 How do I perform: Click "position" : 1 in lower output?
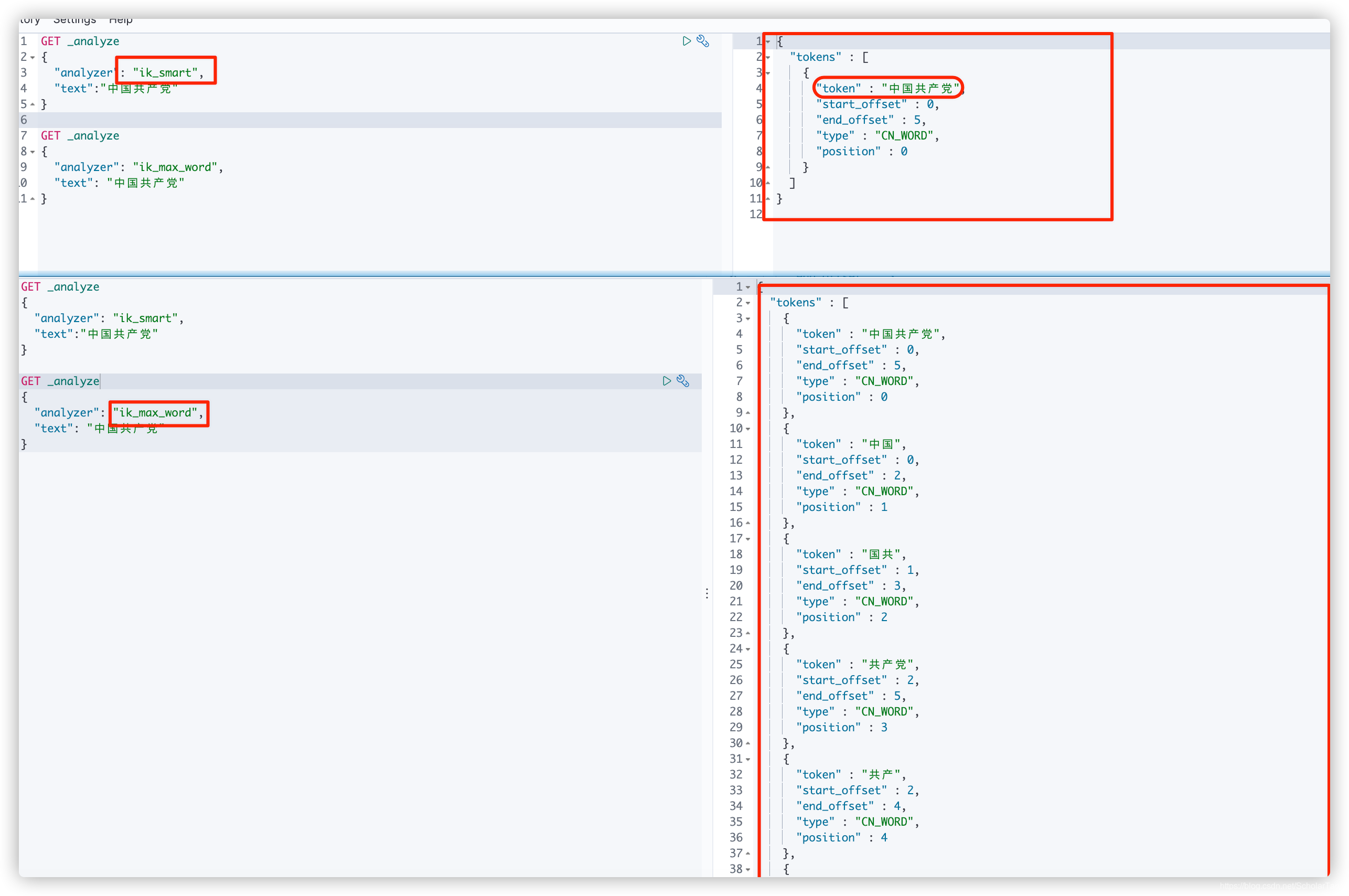point(842,507)
